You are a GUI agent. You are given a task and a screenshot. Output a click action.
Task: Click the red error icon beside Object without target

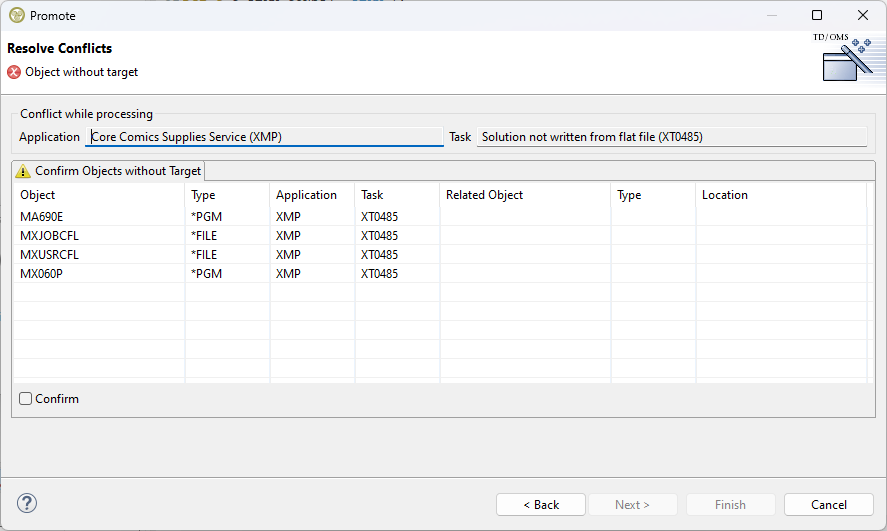[x=14, y=72]
